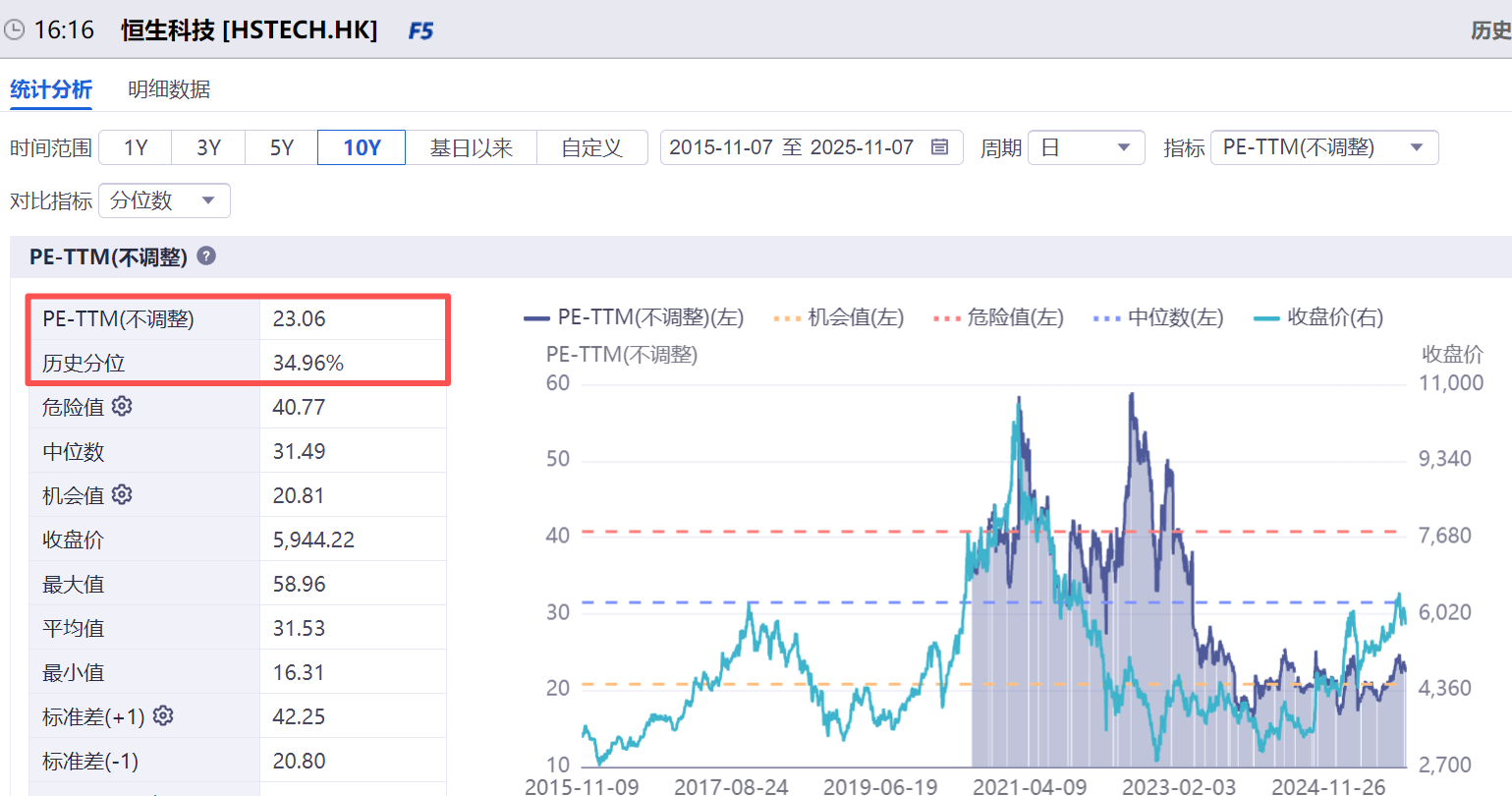Toggle the 收盘价(右) legend series
Viewport: 1512px width, 796px height.
(1318, 317)
